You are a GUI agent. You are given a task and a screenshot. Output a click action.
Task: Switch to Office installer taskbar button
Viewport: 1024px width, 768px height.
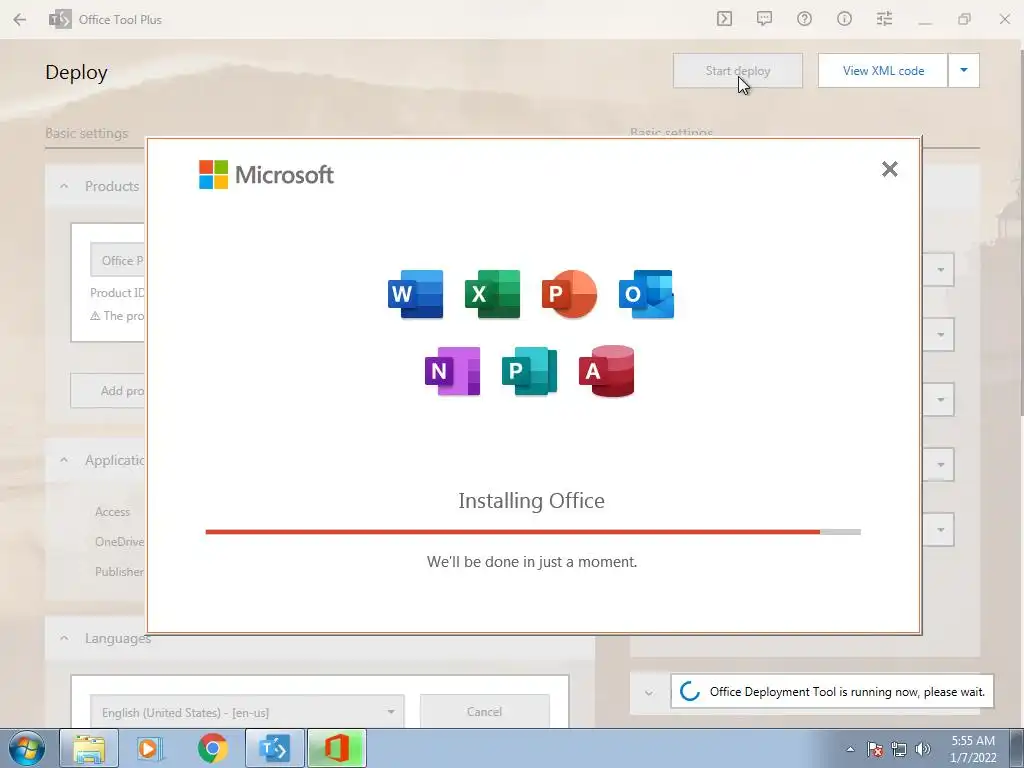coord(336,748)
